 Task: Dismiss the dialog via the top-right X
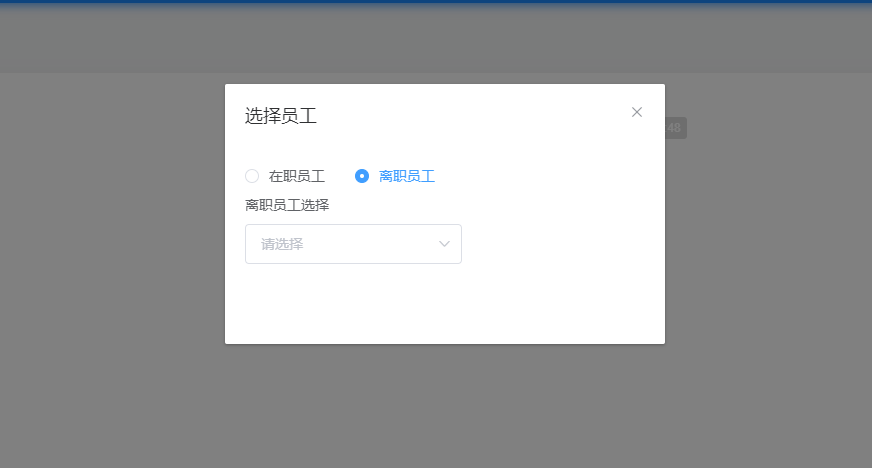(637, 112)
